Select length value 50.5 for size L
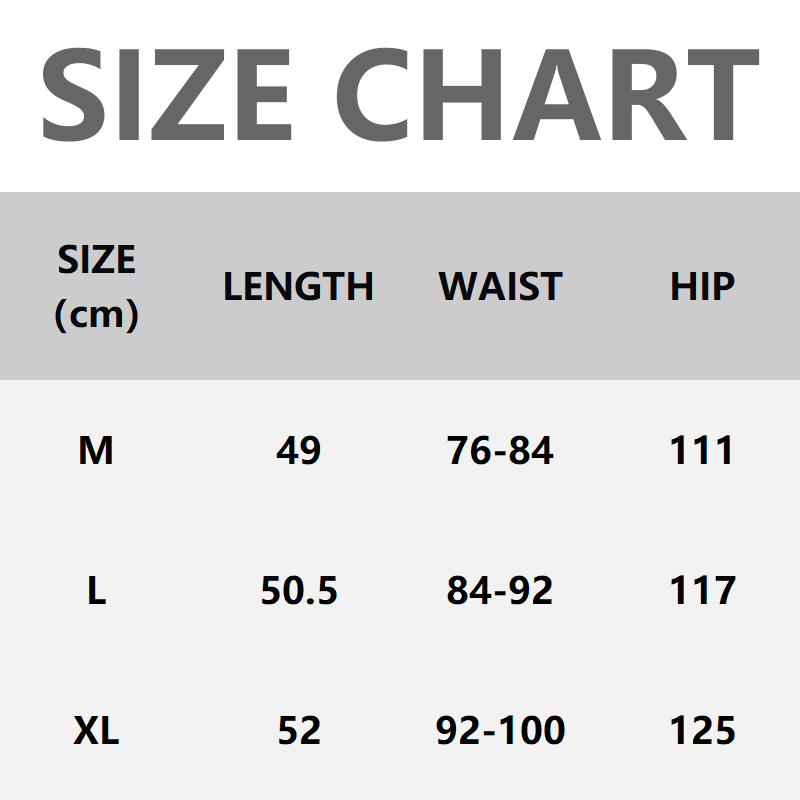The height and width of the screenshot is (800, 800). [298, 592]
